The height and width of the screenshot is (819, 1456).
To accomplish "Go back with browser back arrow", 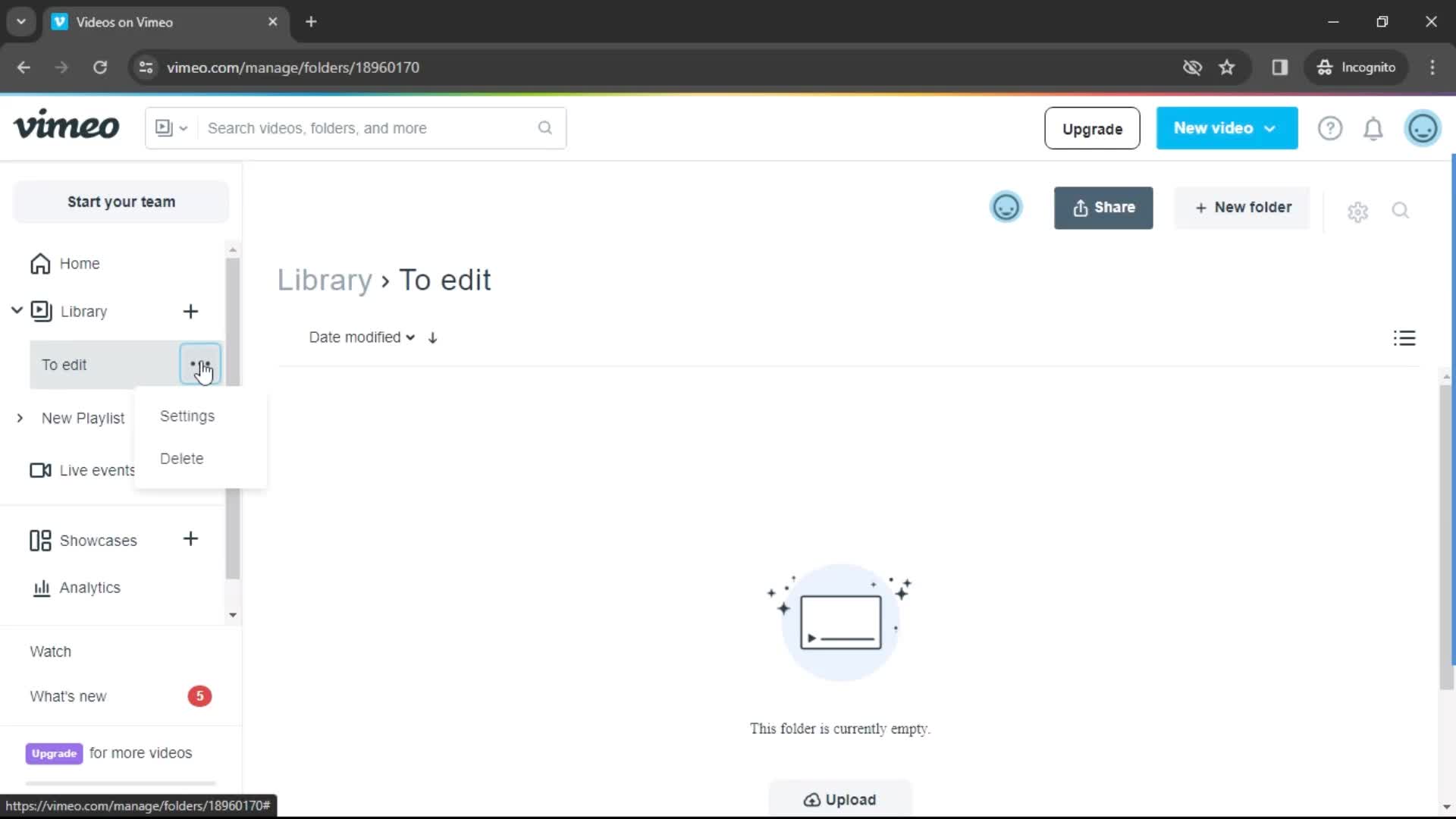I will (x=24, y=67).
